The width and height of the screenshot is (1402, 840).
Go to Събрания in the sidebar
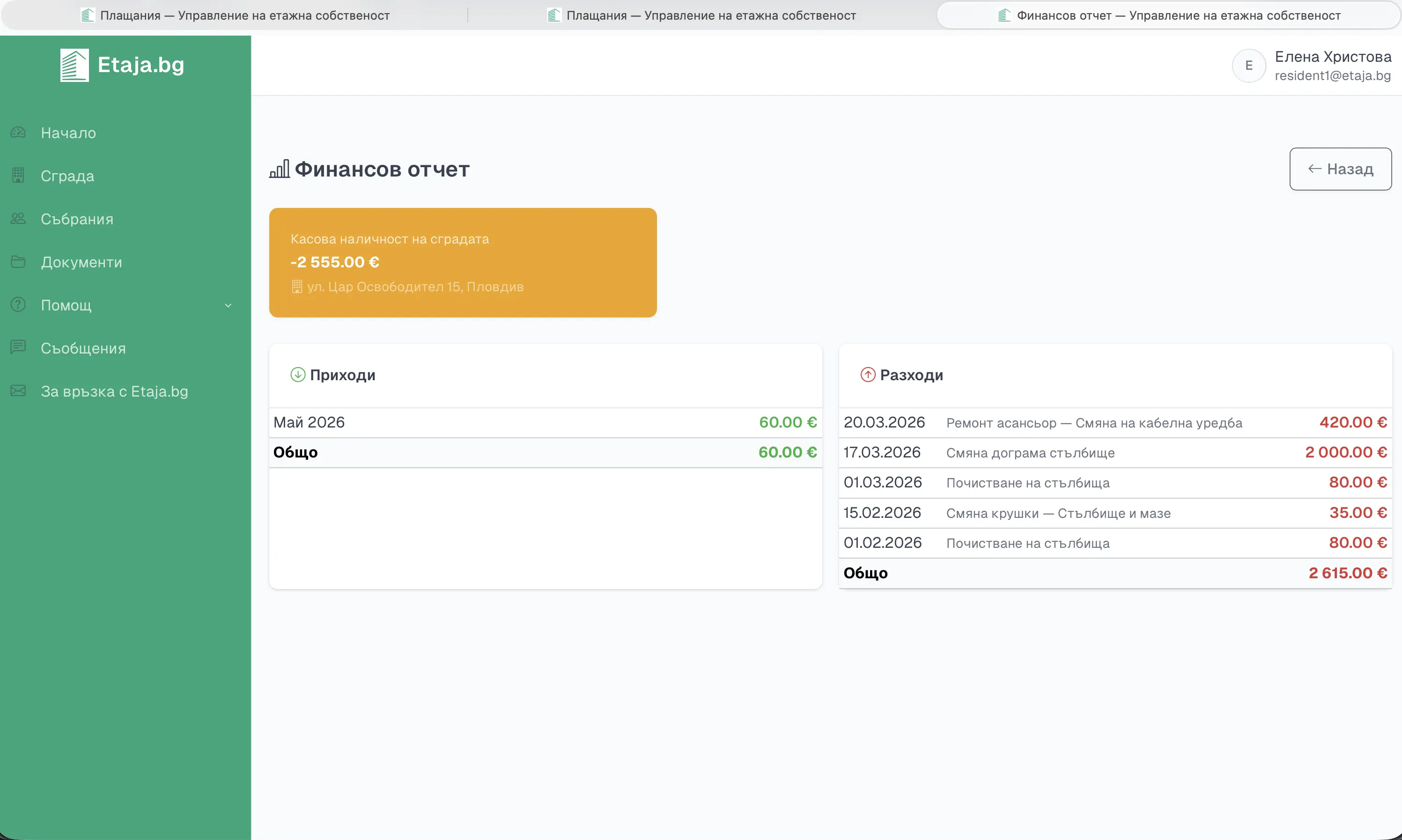tap(125, 219)
